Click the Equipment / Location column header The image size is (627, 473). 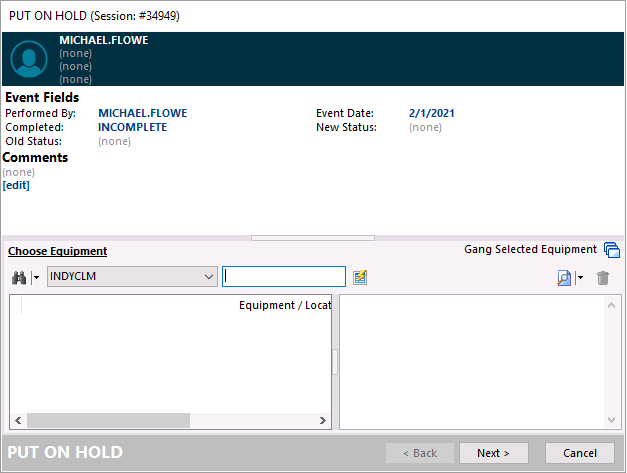pyautogui.click(x=284, y=305)
